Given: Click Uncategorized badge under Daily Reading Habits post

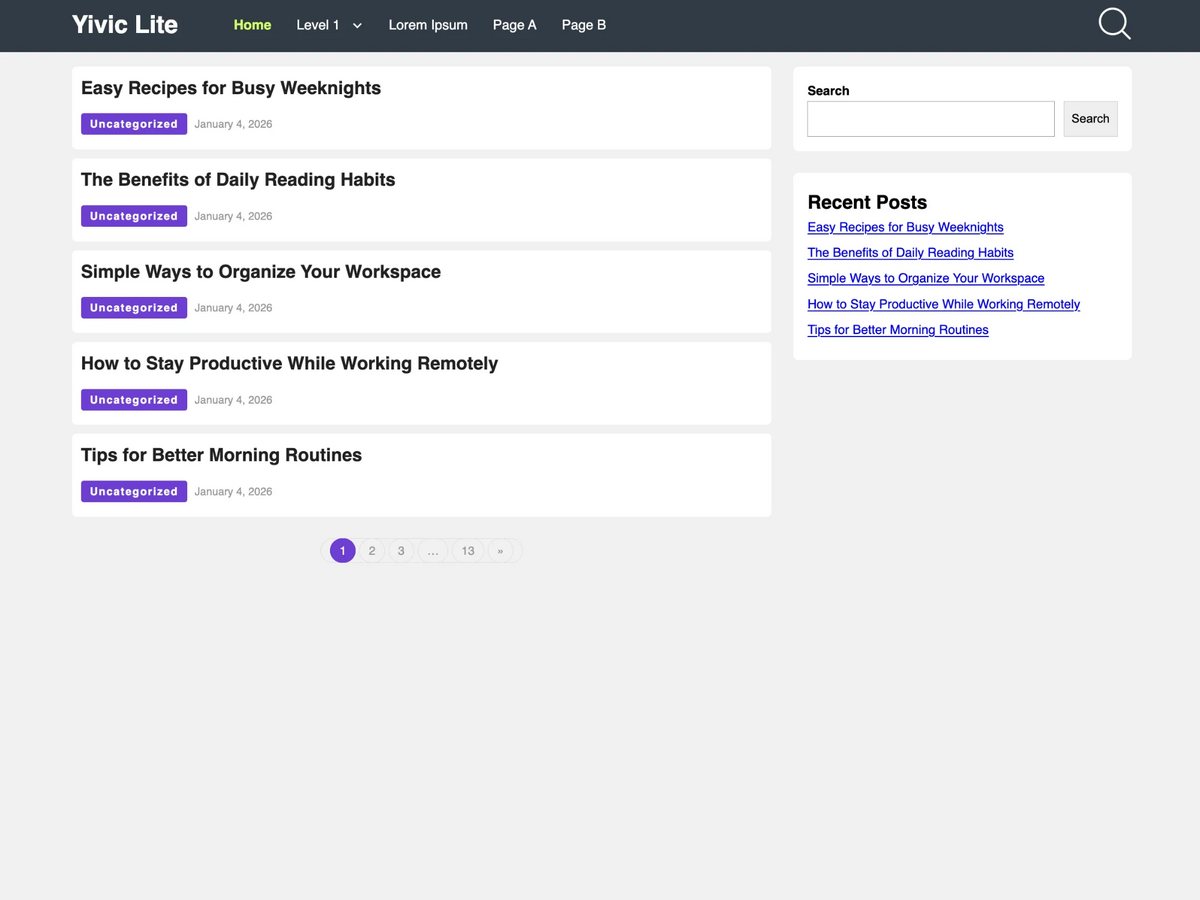Looking at the screenshot, I should 134,216.
